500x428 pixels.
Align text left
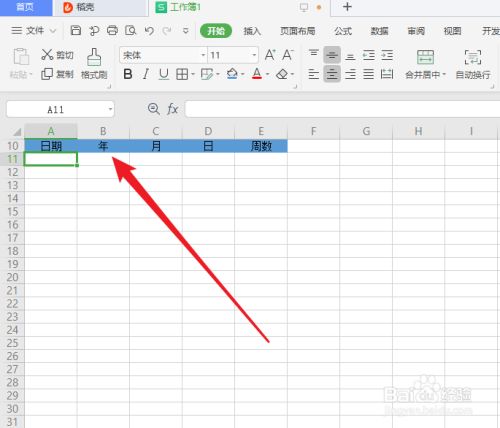click(314, 74)
